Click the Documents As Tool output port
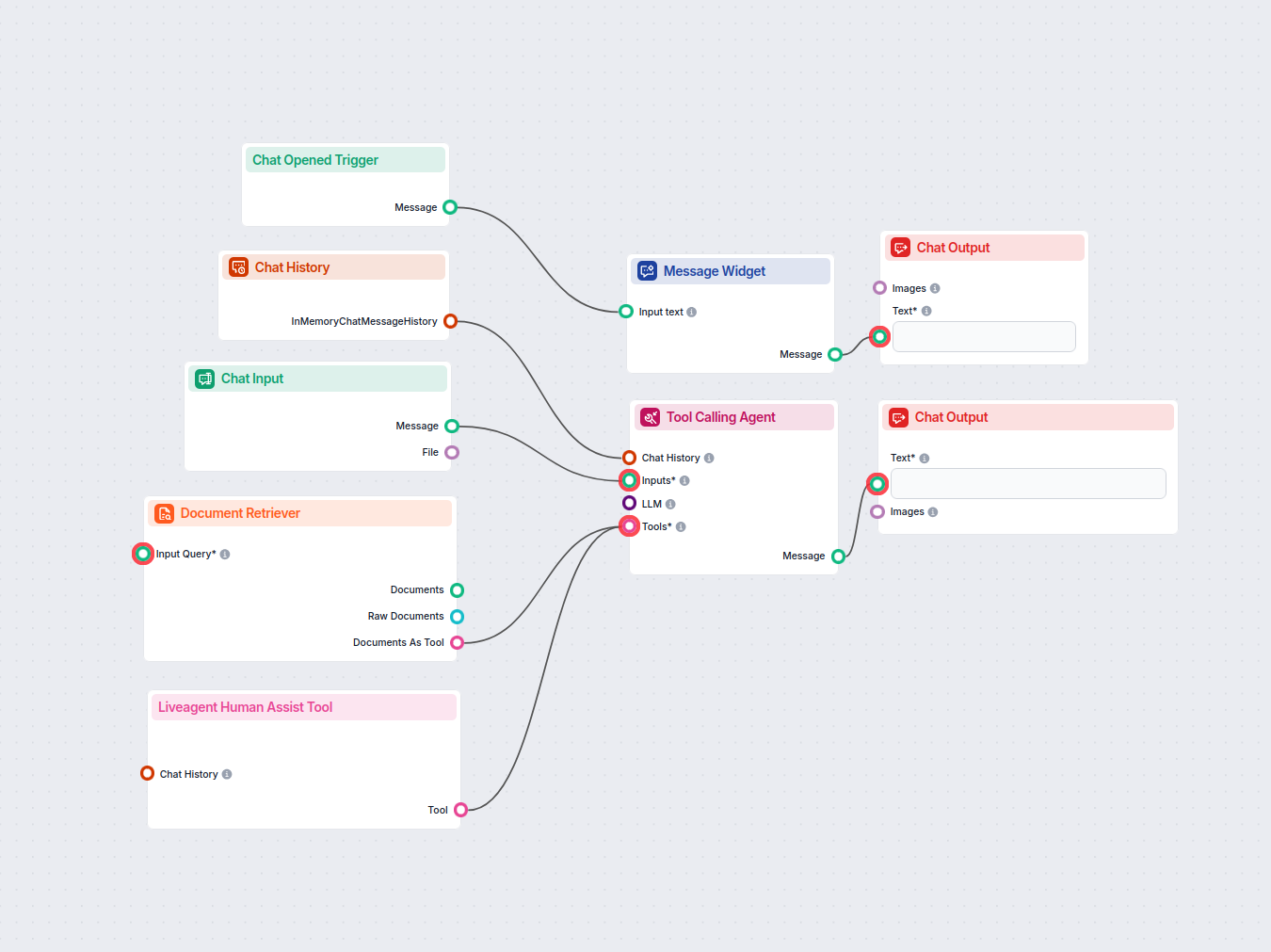This screenshot has width=1271, height=952. [458, 642]
